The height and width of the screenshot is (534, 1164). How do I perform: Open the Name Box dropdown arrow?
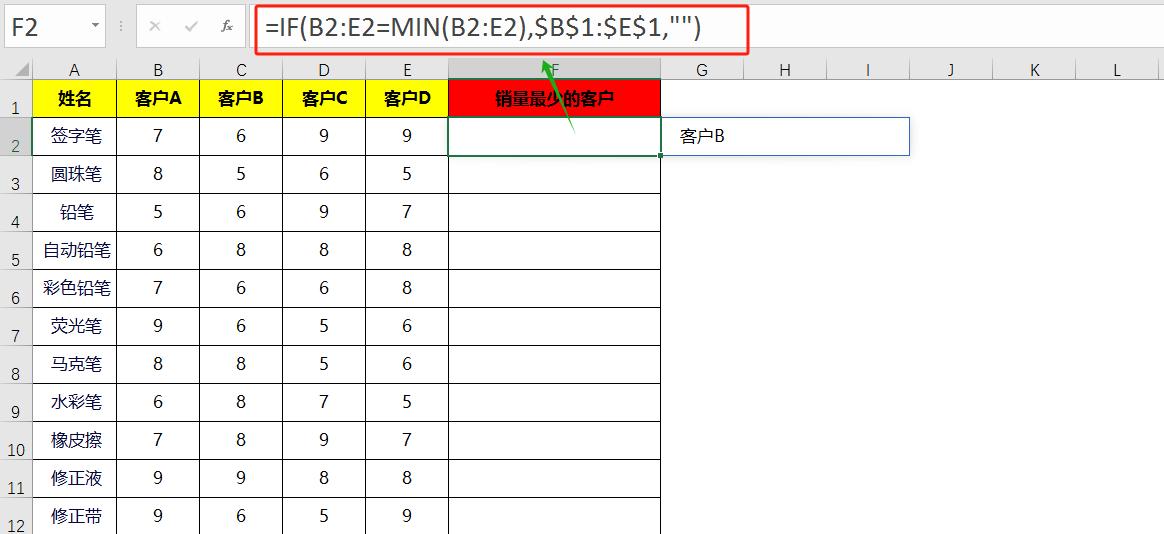(x=96, y=26)
